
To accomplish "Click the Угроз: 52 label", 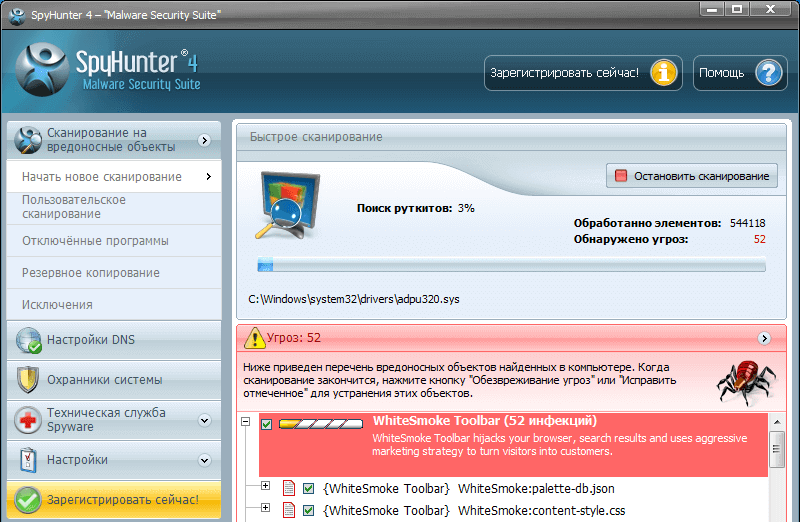I will point(294,338).
